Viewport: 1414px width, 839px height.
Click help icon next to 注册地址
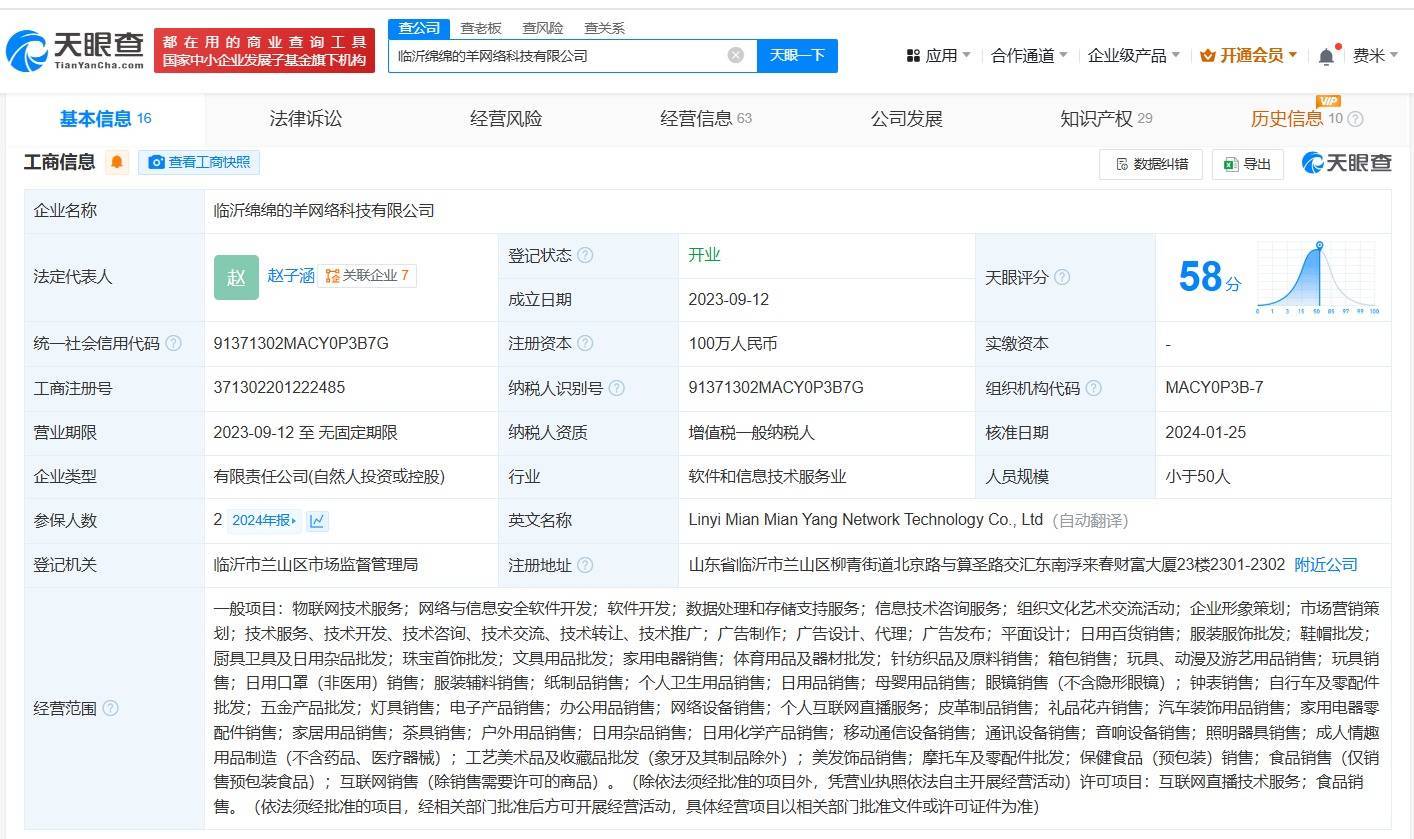coord(585,565)
